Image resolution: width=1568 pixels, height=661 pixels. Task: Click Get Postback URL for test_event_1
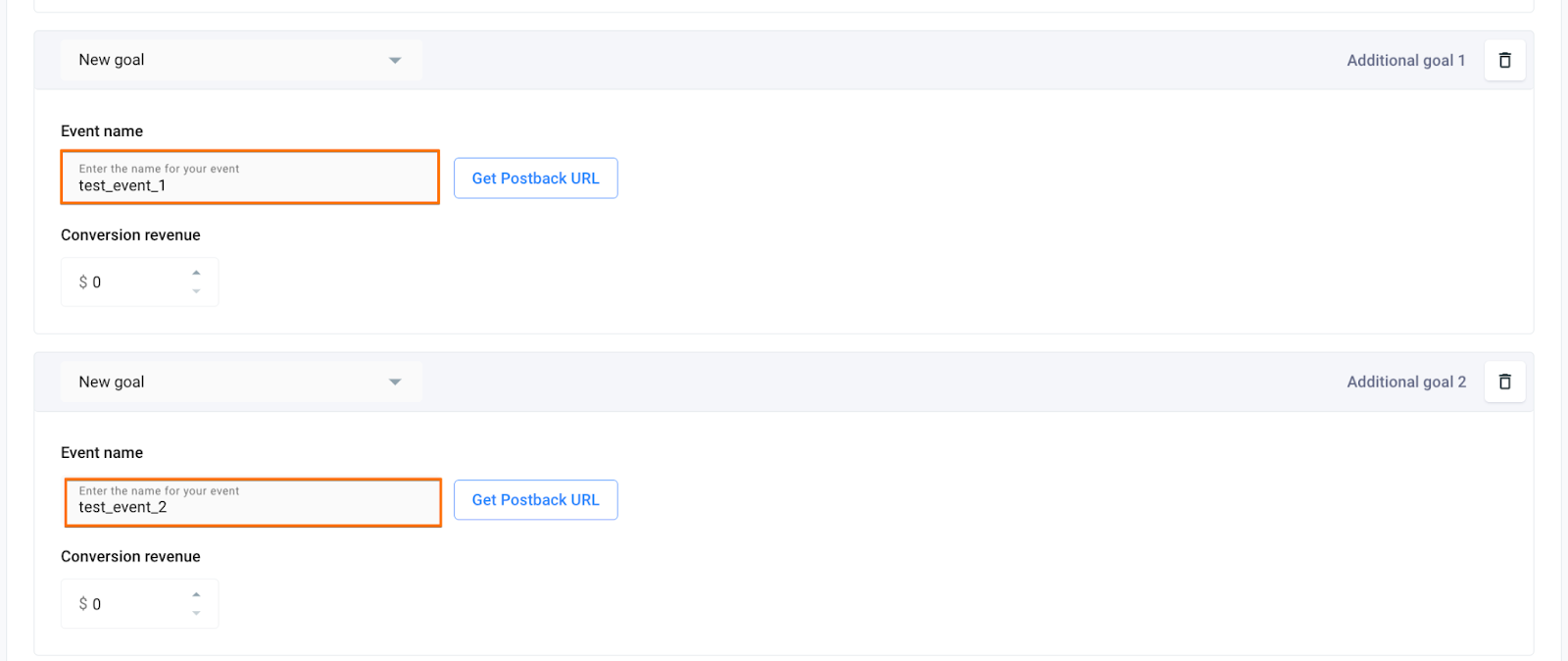coord(535,178)
